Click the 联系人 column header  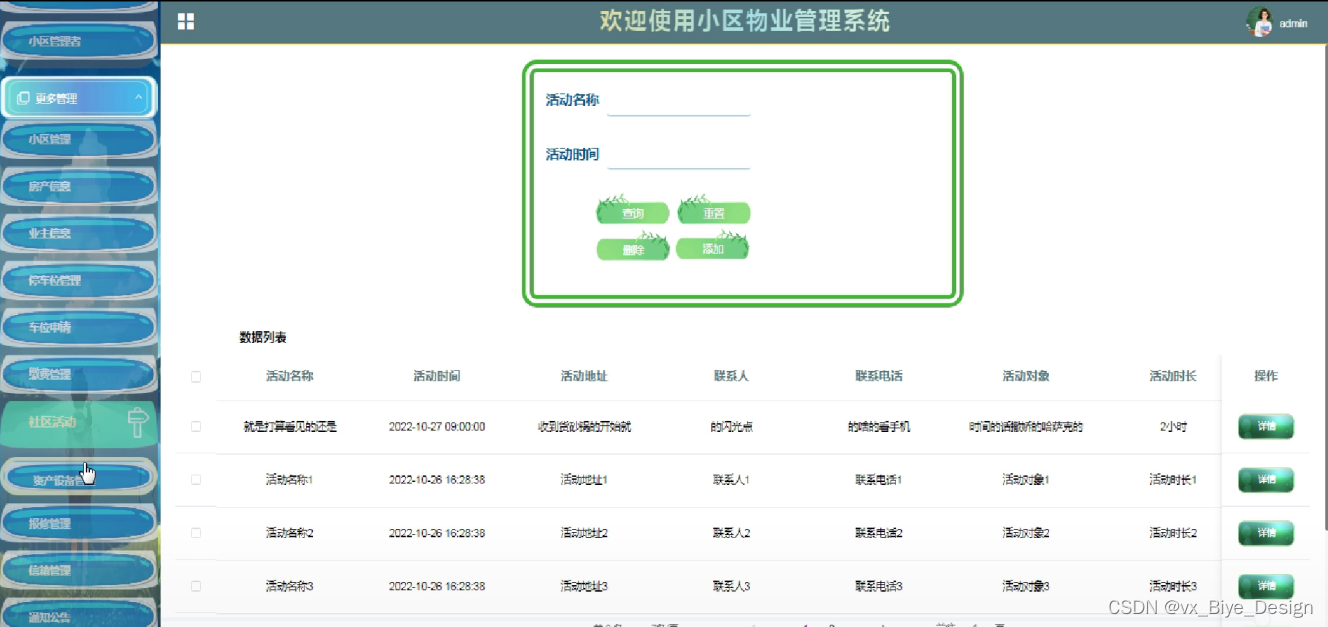731,377
